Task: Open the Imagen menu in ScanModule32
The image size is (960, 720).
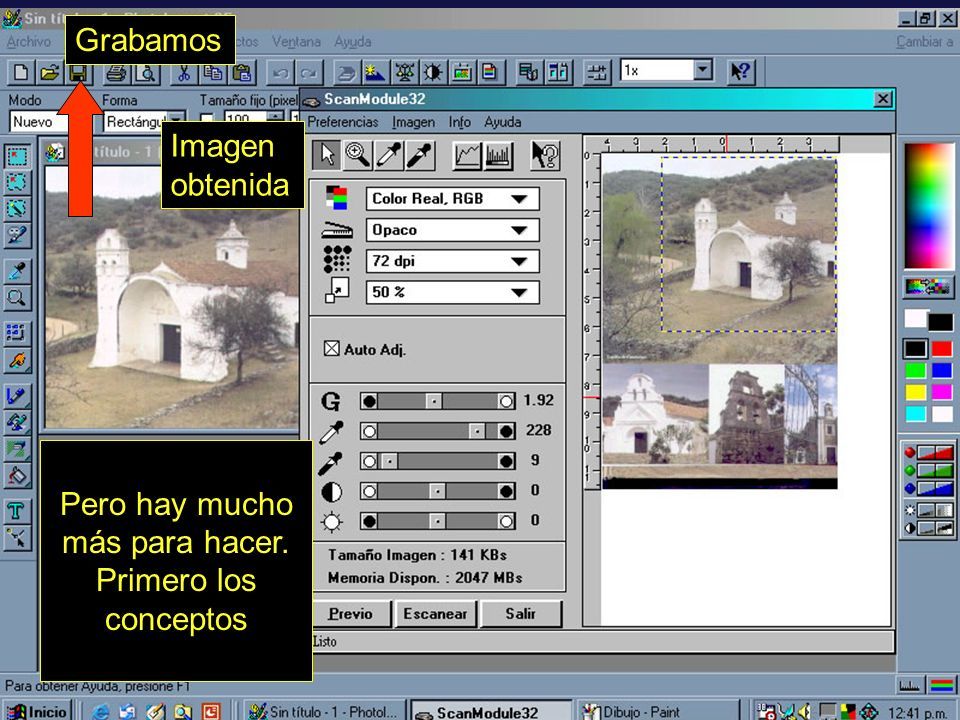Action: pyautogui.click(x=414, y=122)
